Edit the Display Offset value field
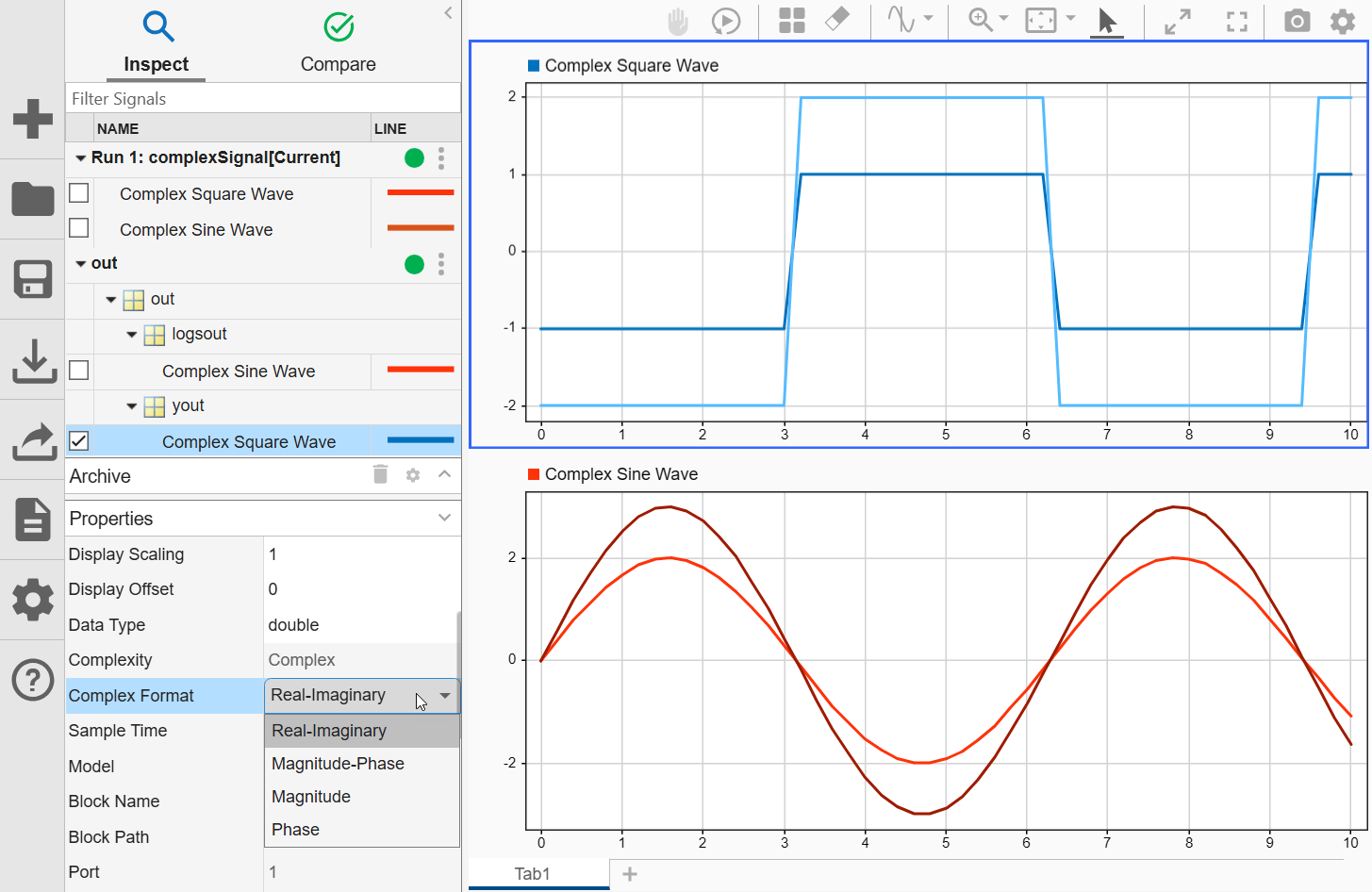This screenshot has height=892, width=1372. point(361,589)
